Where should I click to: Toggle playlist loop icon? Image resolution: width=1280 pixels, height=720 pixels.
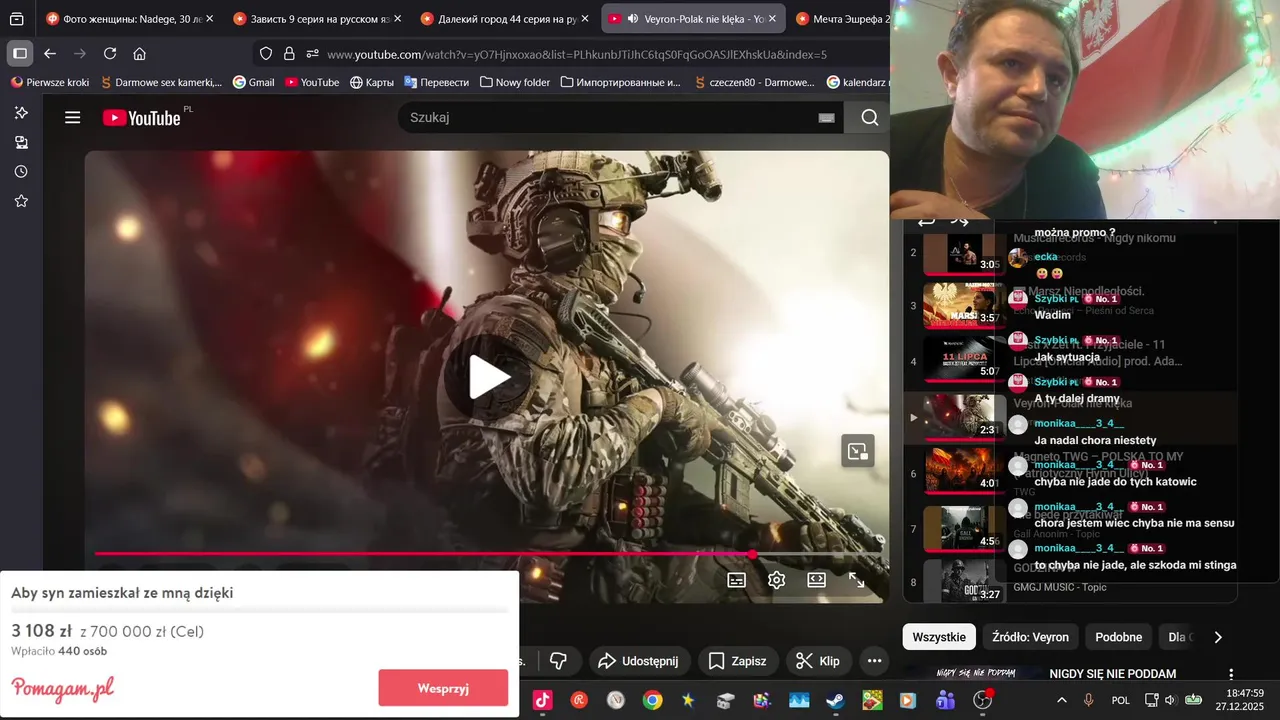(x=926, y=221)
